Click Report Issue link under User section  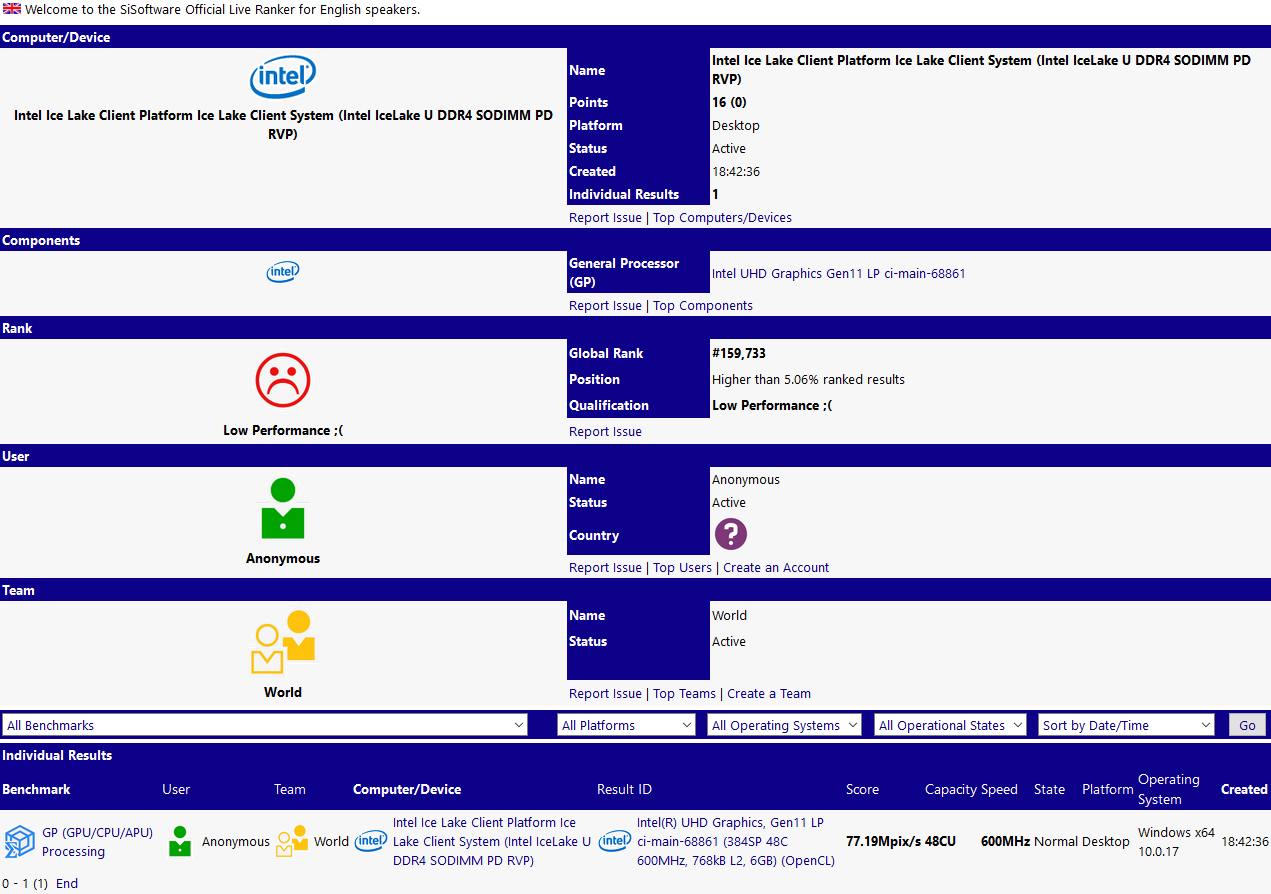(x=605, y=568)
